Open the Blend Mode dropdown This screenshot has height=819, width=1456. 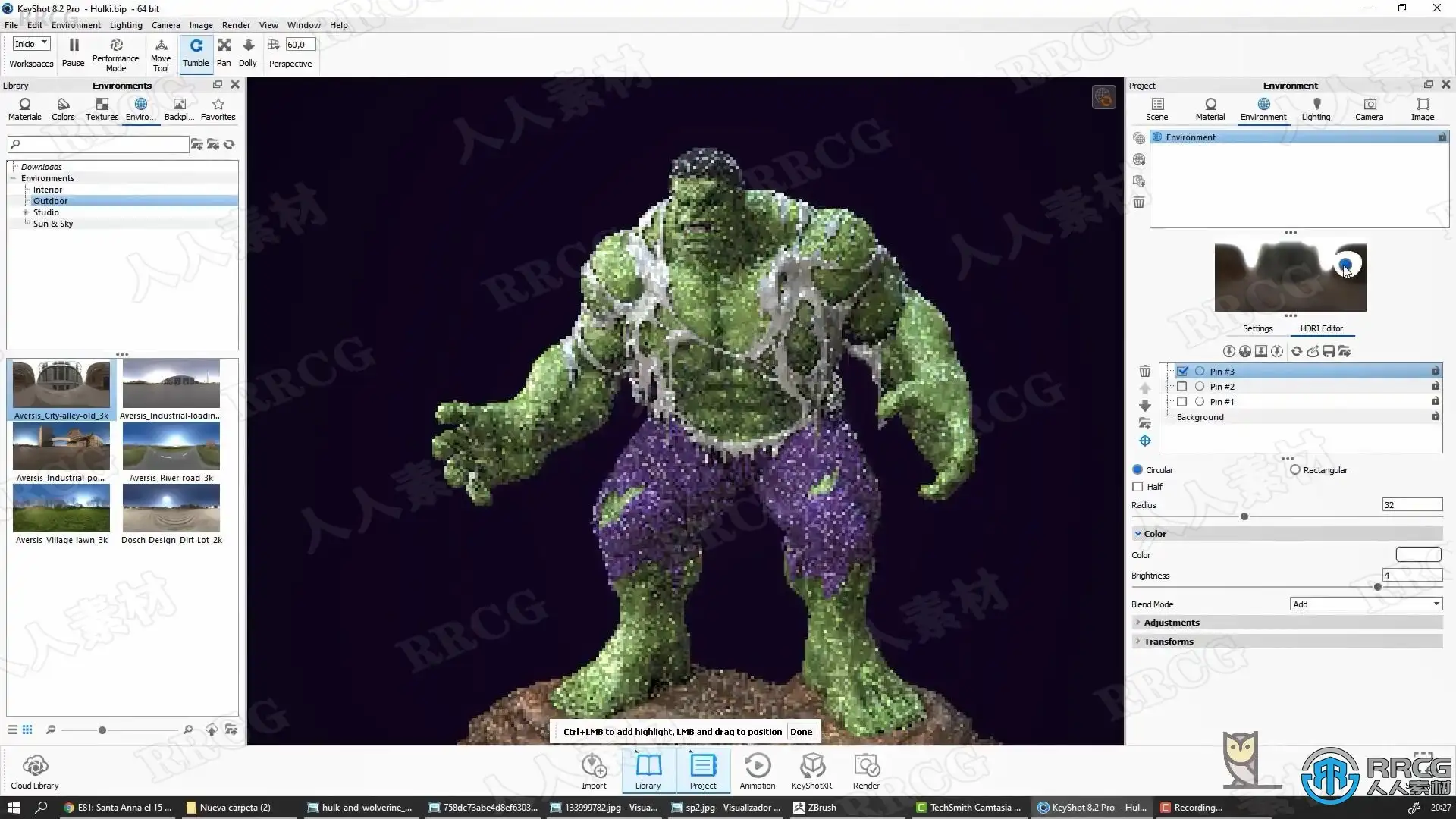pyautogui.click(x=1366, y=604)
